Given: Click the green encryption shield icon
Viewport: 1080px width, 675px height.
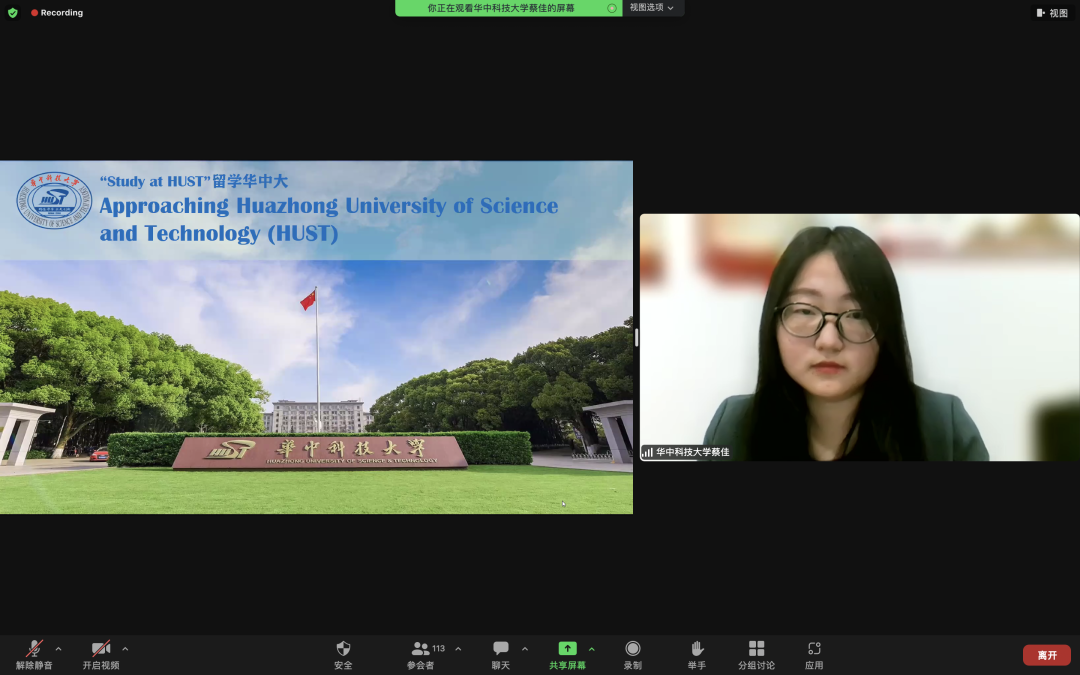Looking at the screenshot, I should coord(12,12).
